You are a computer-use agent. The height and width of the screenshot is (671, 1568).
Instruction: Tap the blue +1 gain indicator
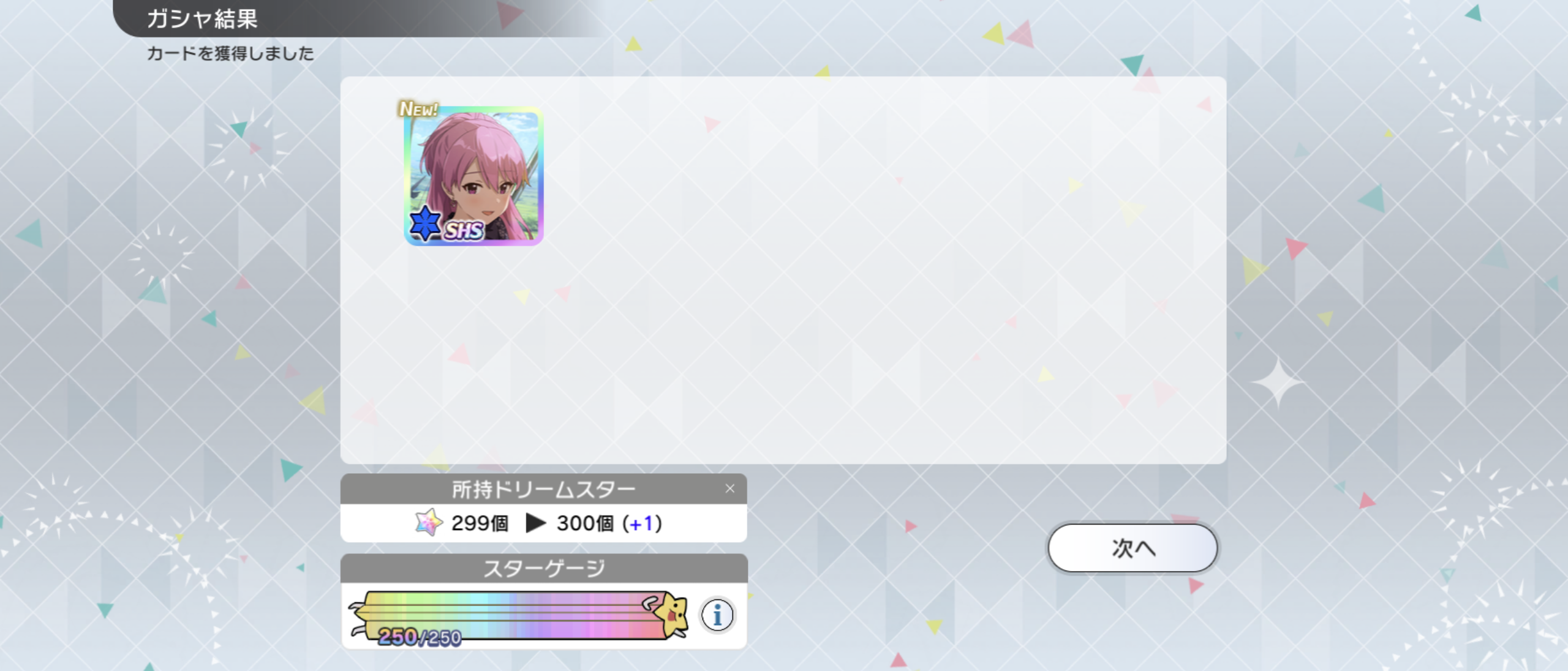[642, 524]
